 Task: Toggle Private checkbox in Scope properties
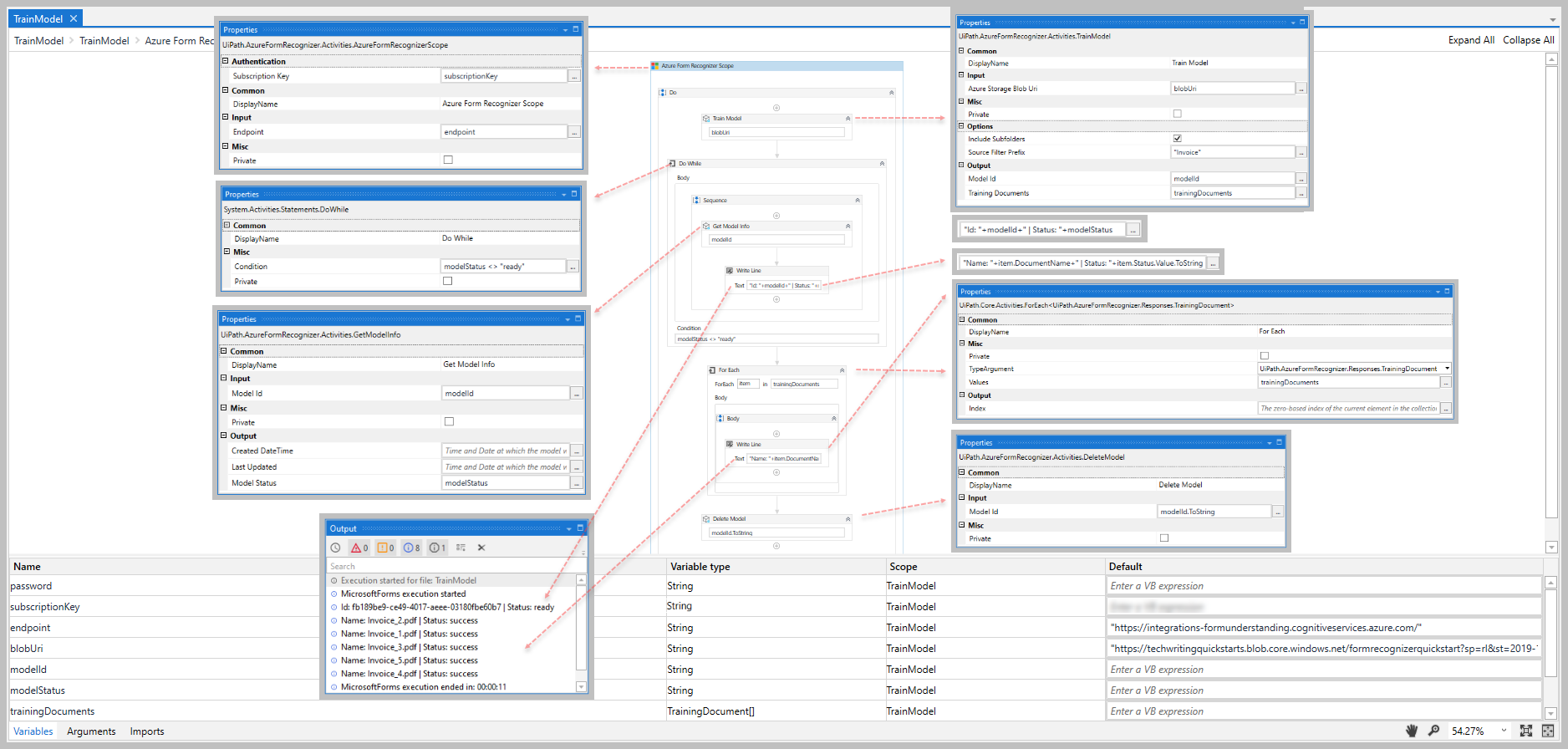point(448,160)
